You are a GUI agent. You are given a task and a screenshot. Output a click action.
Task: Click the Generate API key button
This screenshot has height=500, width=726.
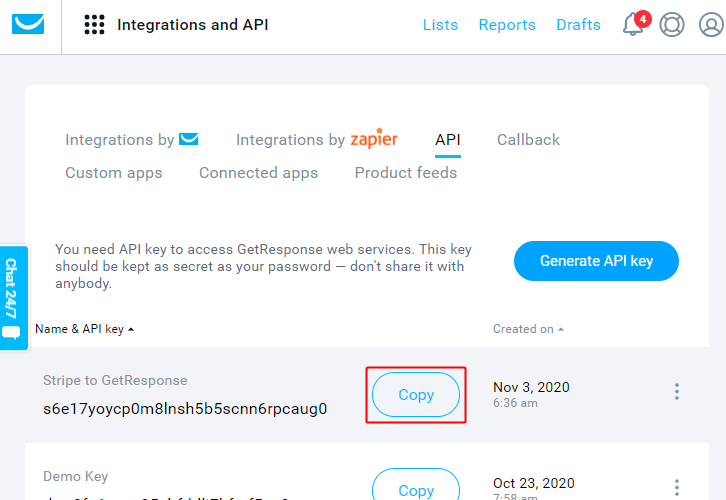pos(596,261)
